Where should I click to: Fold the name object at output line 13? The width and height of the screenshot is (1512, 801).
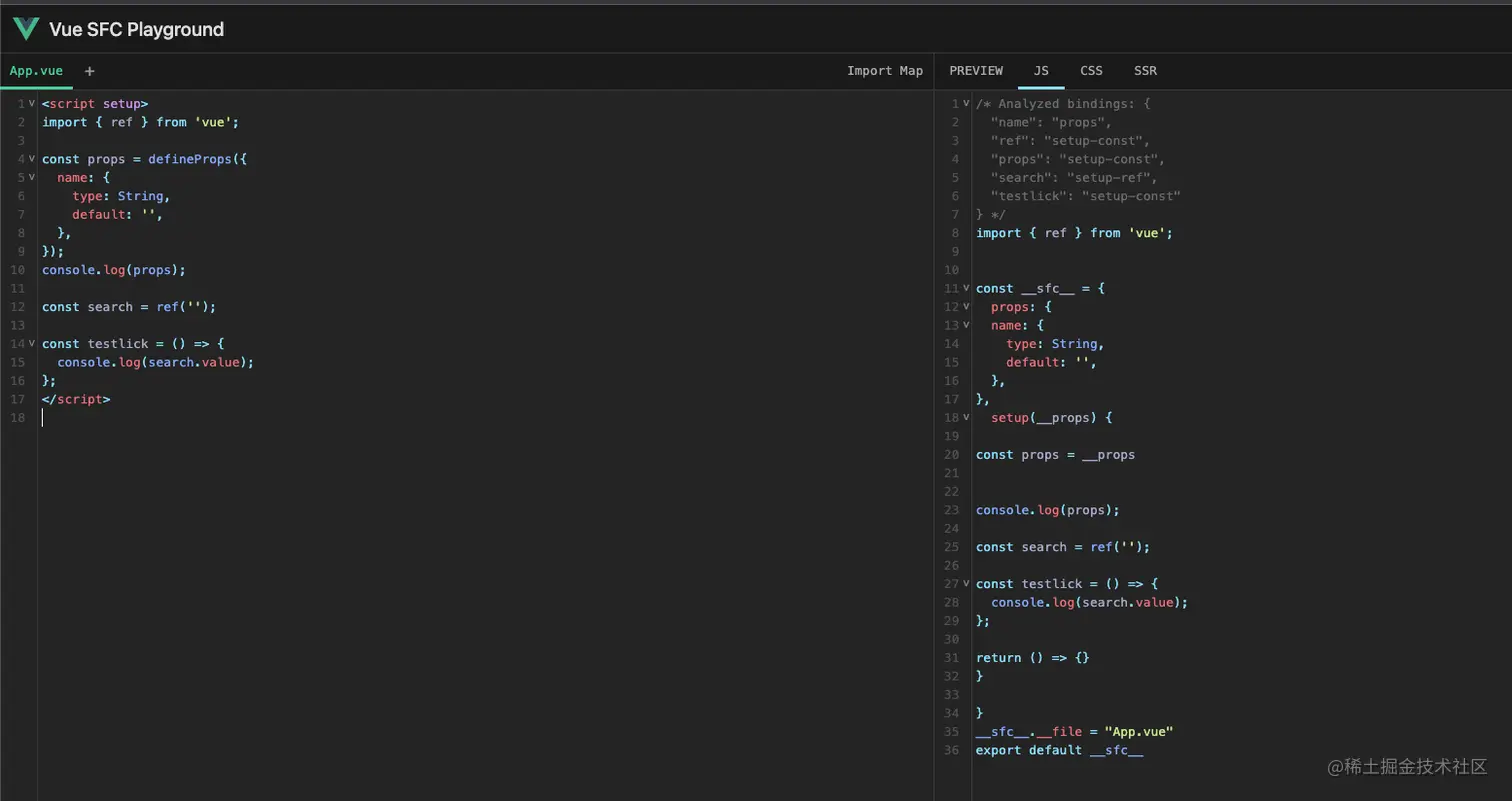pyautogui.click(x=965, y=325)
